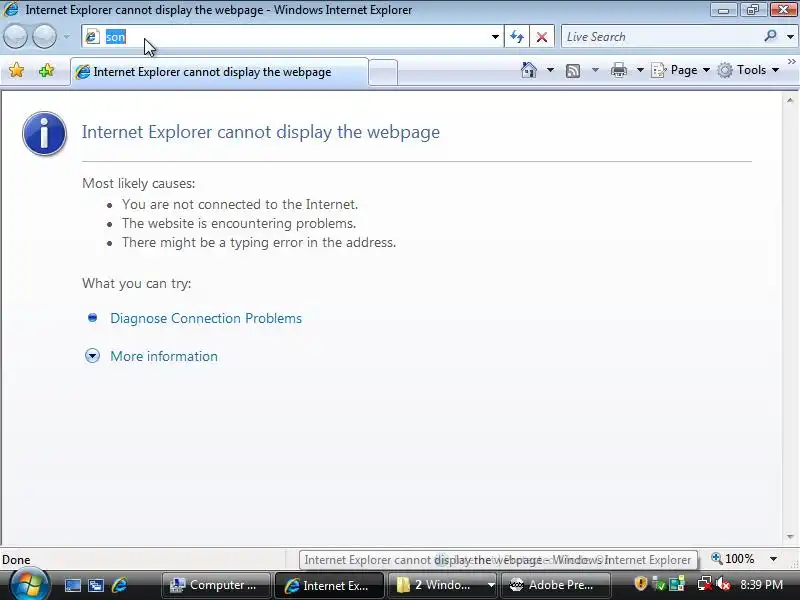Viewport: 800px width, 600px height.
Task: Click the multi-colored squares tray icon
Action: click(677, 584)
